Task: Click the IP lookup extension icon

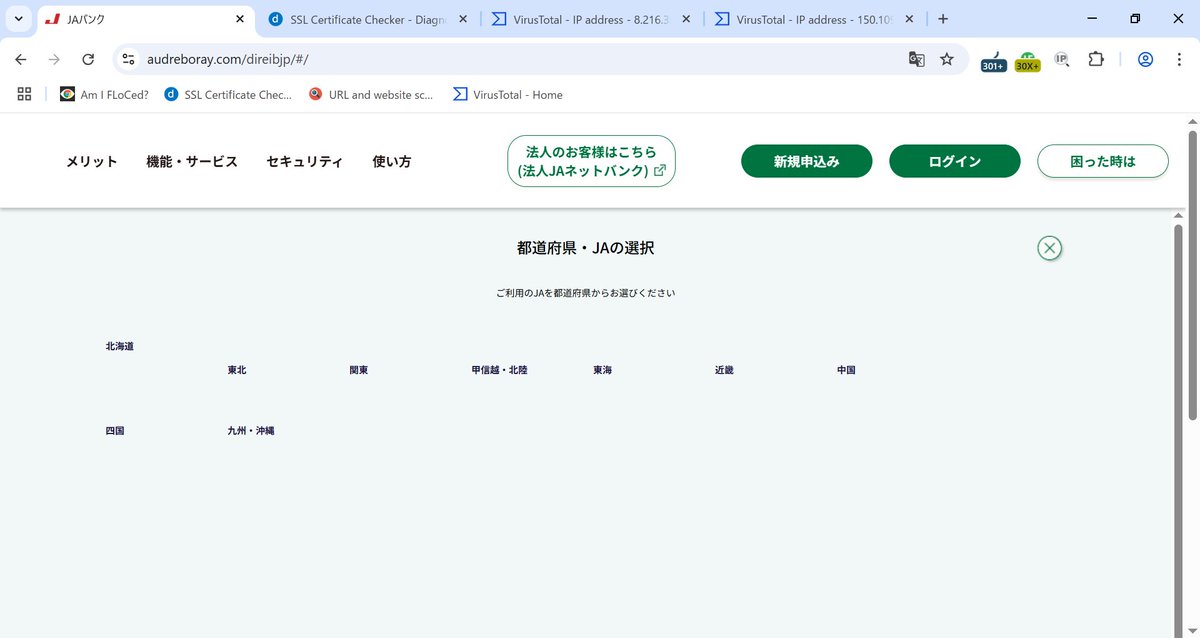Action: (1061, 59)
